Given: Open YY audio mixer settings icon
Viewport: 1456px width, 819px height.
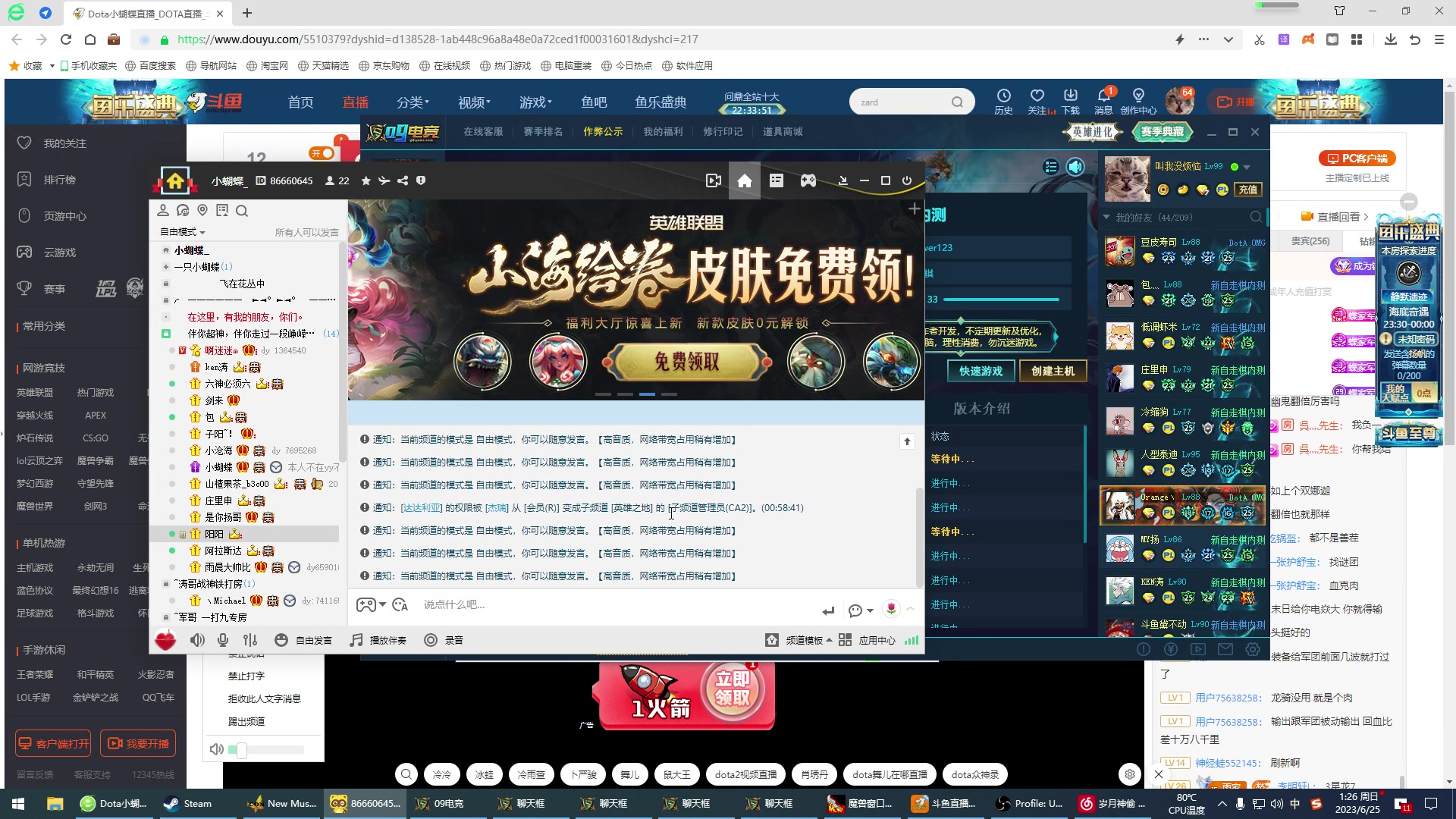Looking at the screenshot, I should (x=250, y=640).
